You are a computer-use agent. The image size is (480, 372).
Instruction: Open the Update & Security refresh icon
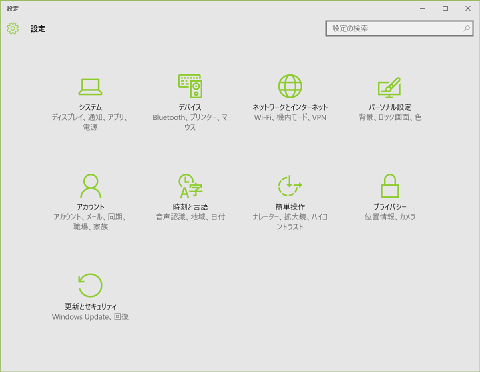pyautogui.click(x=90, y=285)
